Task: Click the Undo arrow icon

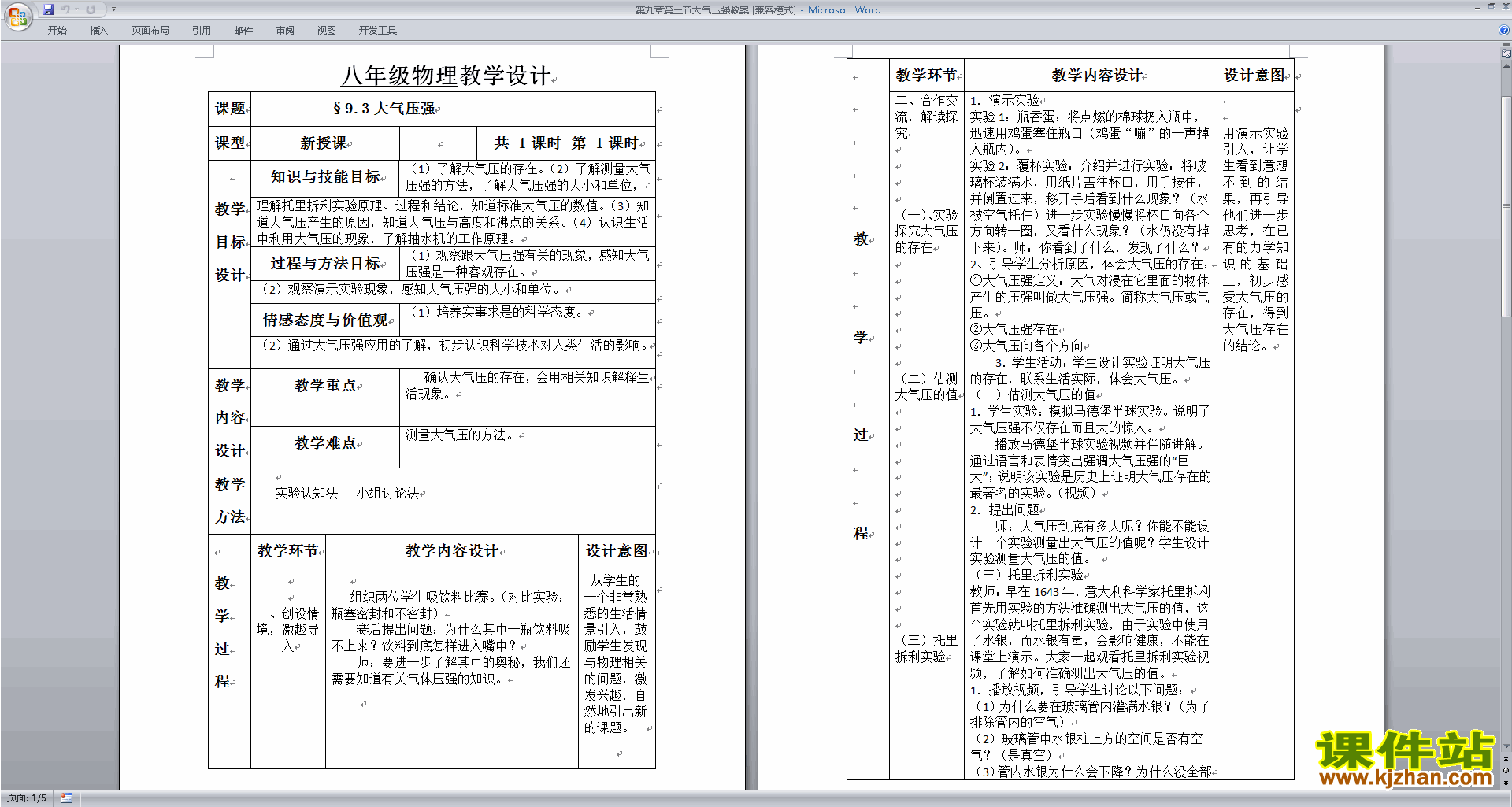Action: (65, 9)
